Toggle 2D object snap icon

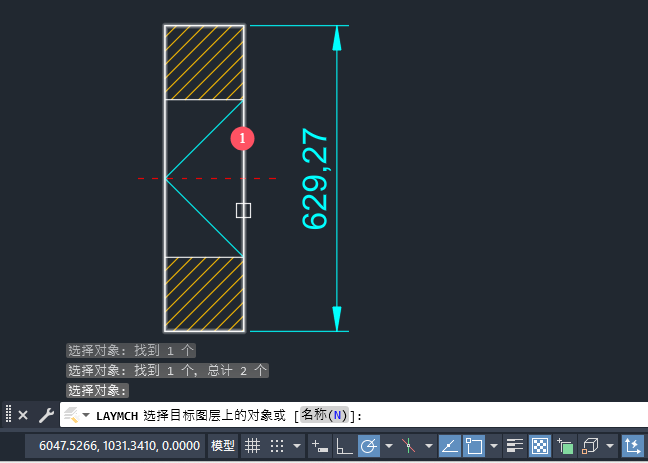click(x=474, y=446)
